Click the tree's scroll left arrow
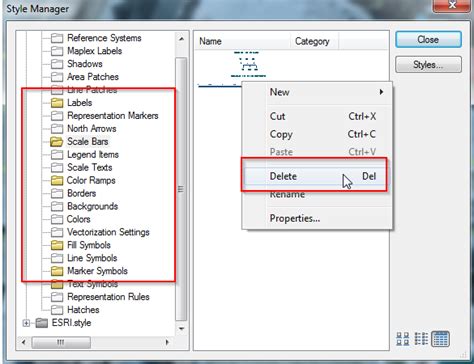 click(23, 342)
